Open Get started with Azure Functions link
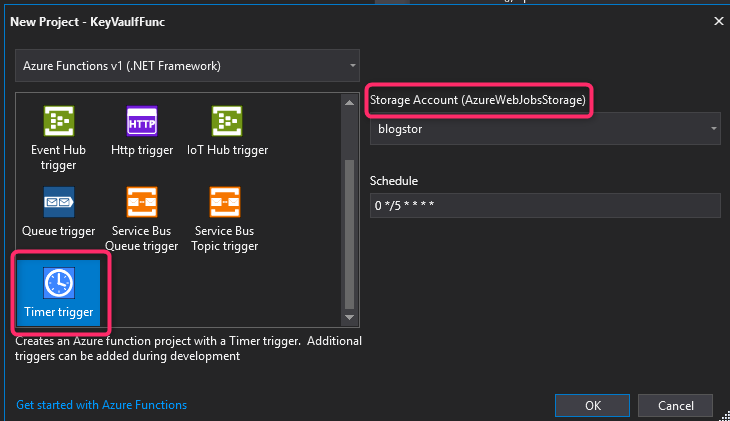 point(101,405)
